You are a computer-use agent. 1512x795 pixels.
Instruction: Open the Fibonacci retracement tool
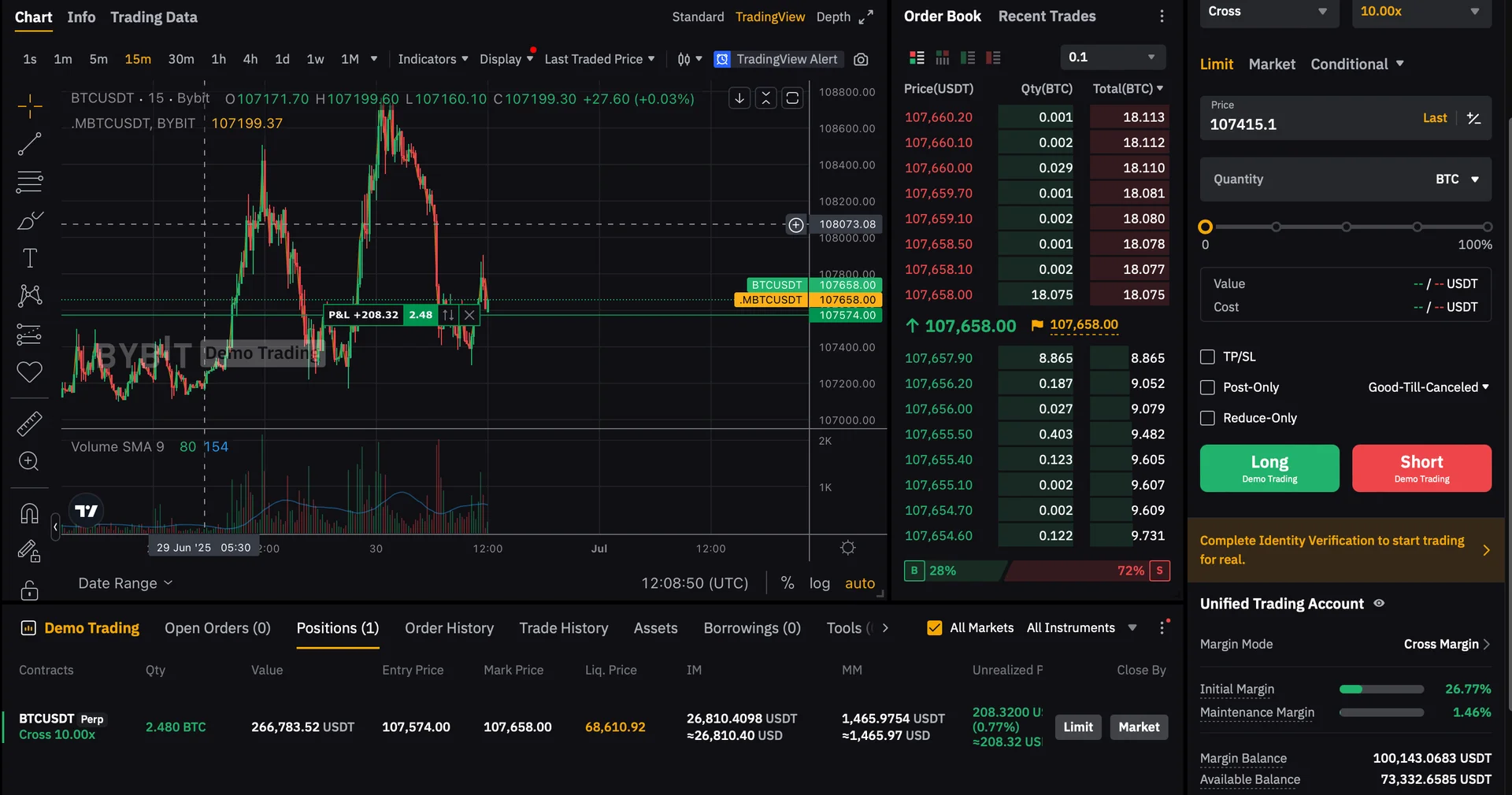tap(29, 182)
